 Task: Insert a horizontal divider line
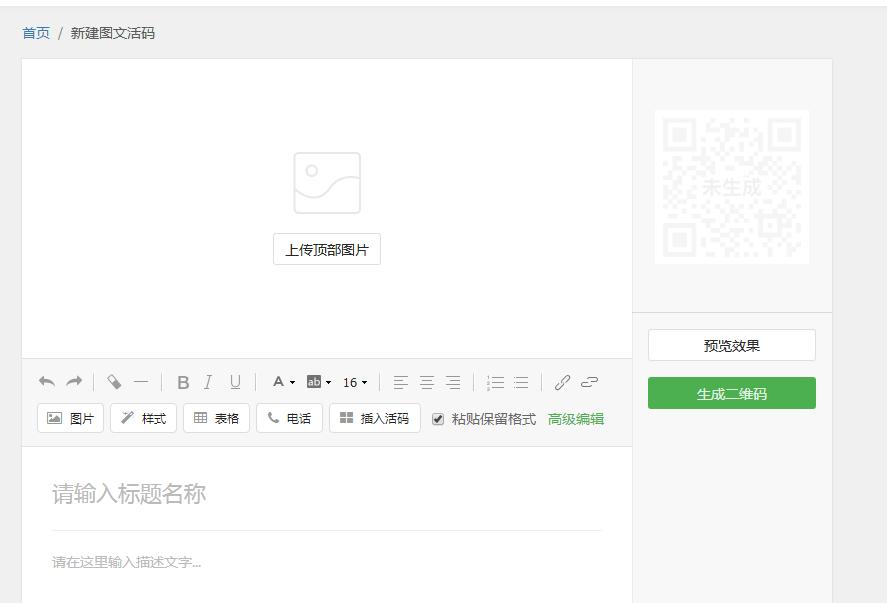[x=141, y=382]
